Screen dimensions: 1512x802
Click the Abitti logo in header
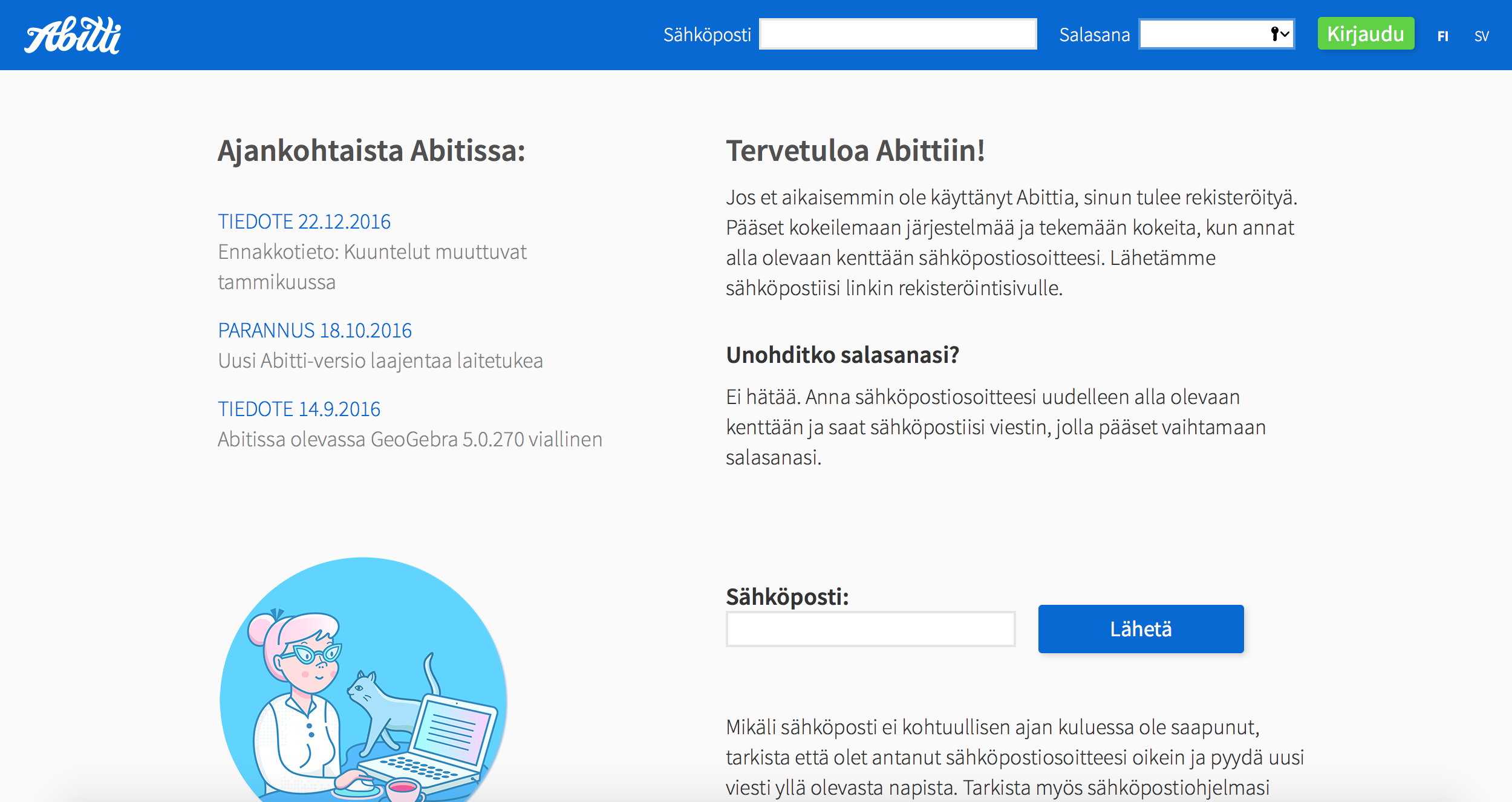[x=73, y=35]
